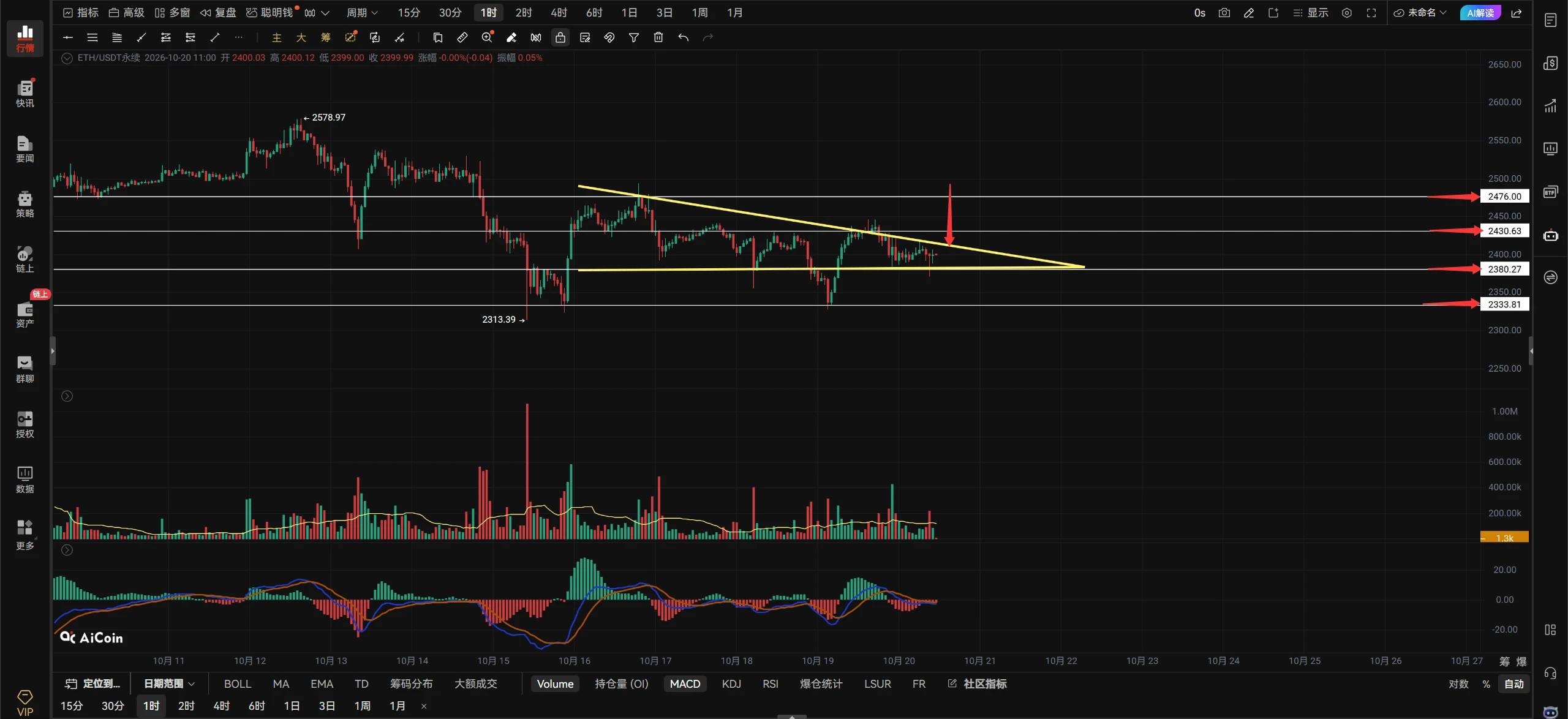Image resolution: width=1568 pixels, height=719 pixels.
Task: Click the share arrow icon
Action: [1517, 13]
